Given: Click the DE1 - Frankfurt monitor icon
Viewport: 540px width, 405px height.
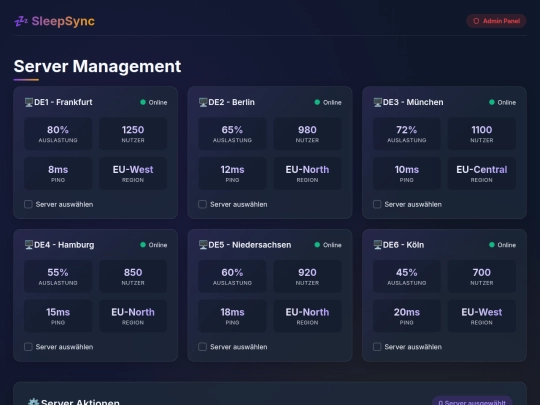Looking at the screenshot, I should (x=29, y=102).
